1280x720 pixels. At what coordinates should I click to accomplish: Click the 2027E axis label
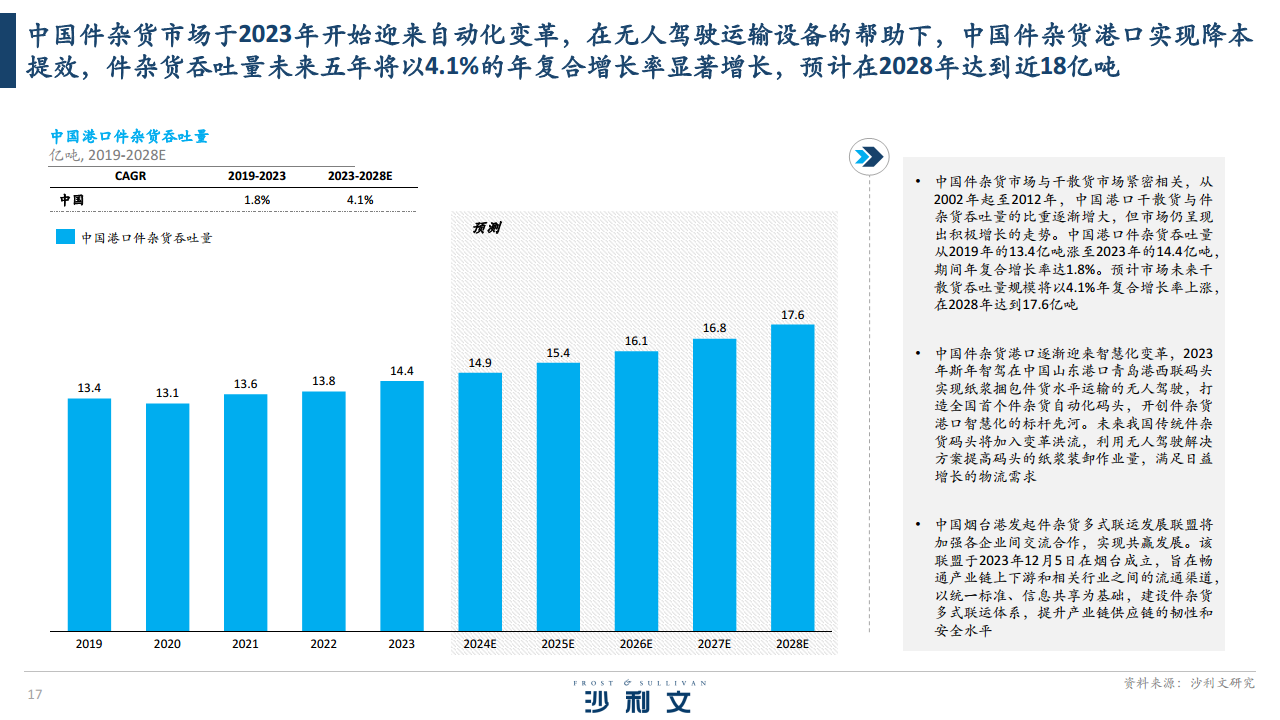(x=714, y=644)
